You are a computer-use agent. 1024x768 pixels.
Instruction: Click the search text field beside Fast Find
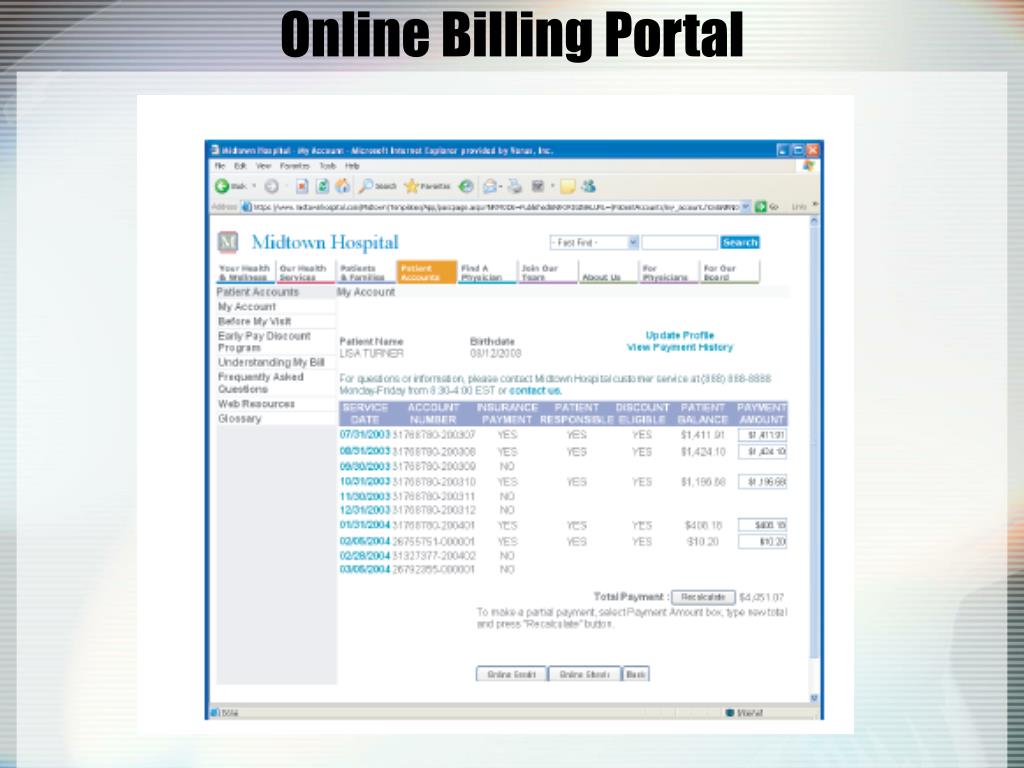[679, 242]
